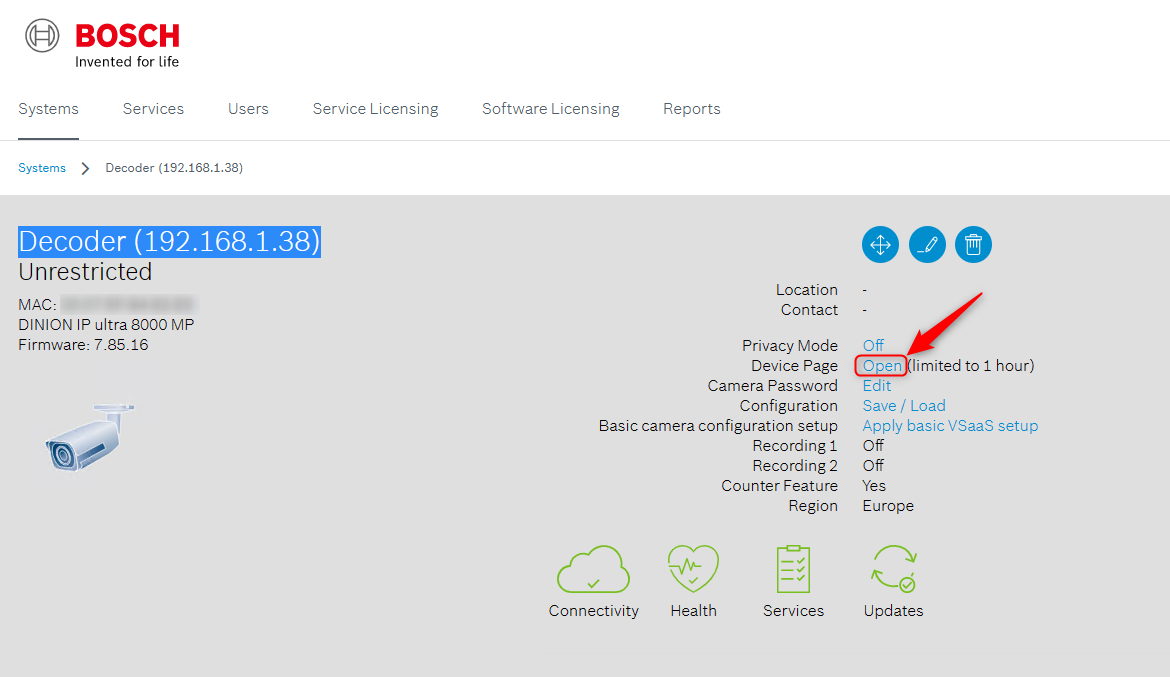Edit the Camera Password
The height and width of the screenshot is (677, 1170).
click(x=877, y=386)
